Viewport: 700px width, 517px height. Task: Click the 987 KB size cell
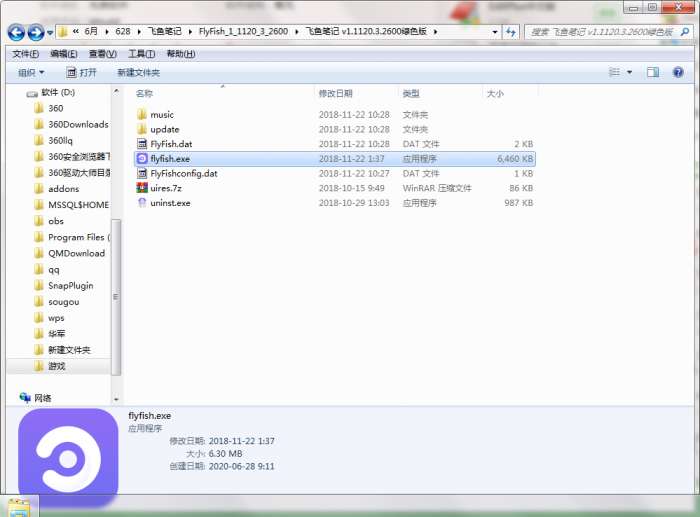518,203
